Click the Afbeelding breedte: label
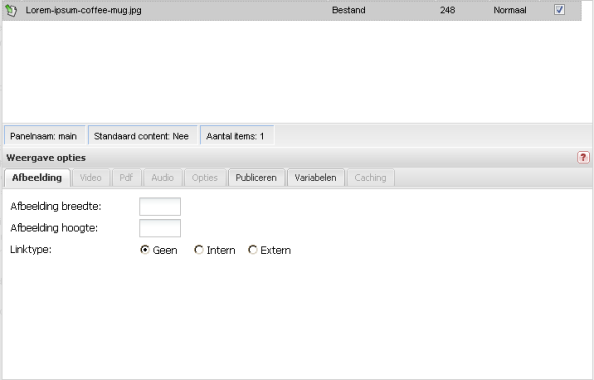Image resolution: width=594 pixels, height=380 pixels. [x=56, y=206]
